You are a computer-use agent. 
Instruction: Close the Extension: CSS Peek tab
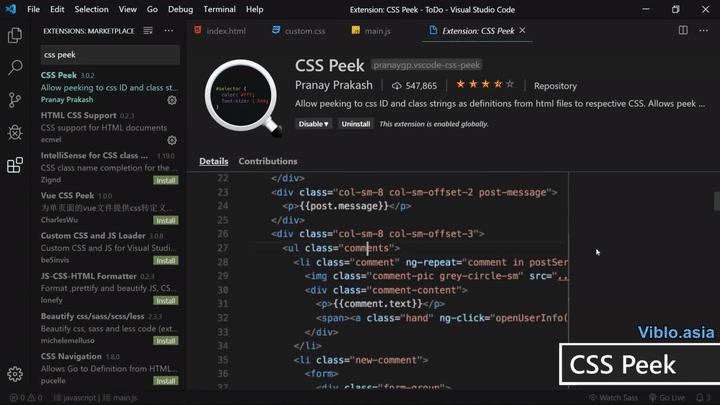pos(523,30)
